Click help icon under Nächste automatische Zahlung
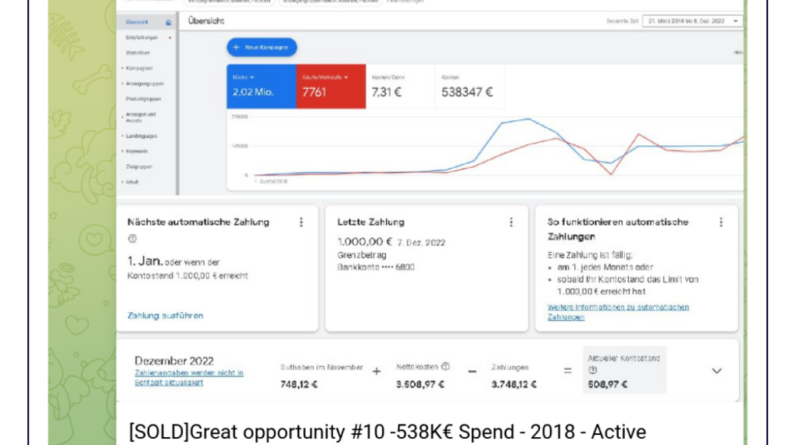Screen dimensions: 800x445 [x=132, y=238]
